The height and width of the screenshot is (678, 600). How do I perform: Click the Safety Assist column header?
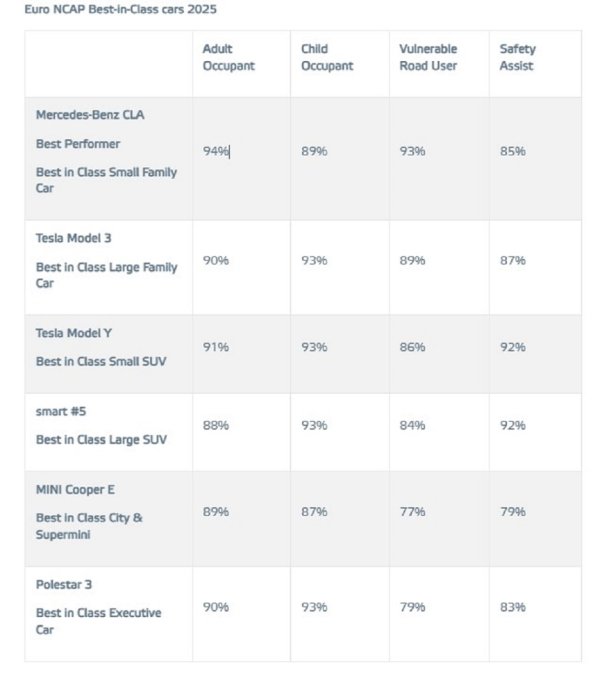coord(518,57)
